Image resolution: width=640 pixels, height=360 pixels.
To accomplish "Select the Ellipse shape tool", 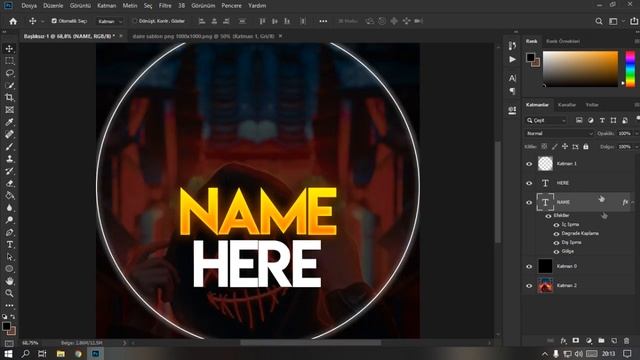I will click(x=9, y=269).
